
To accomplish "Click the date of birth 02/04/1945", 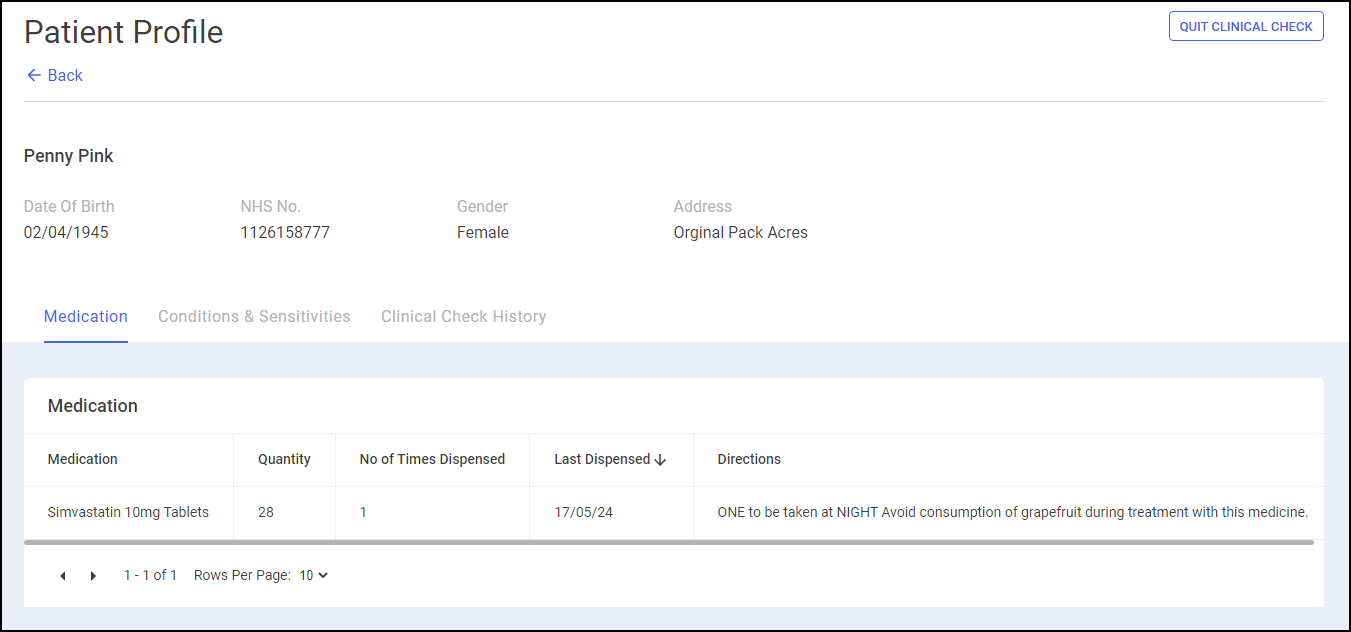I will 66,233.
